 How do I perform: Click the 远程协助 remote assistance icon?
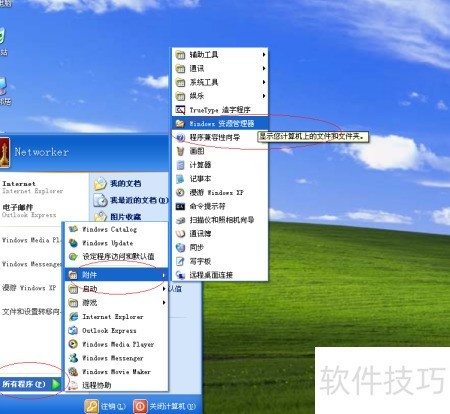(x=73, y=385)
